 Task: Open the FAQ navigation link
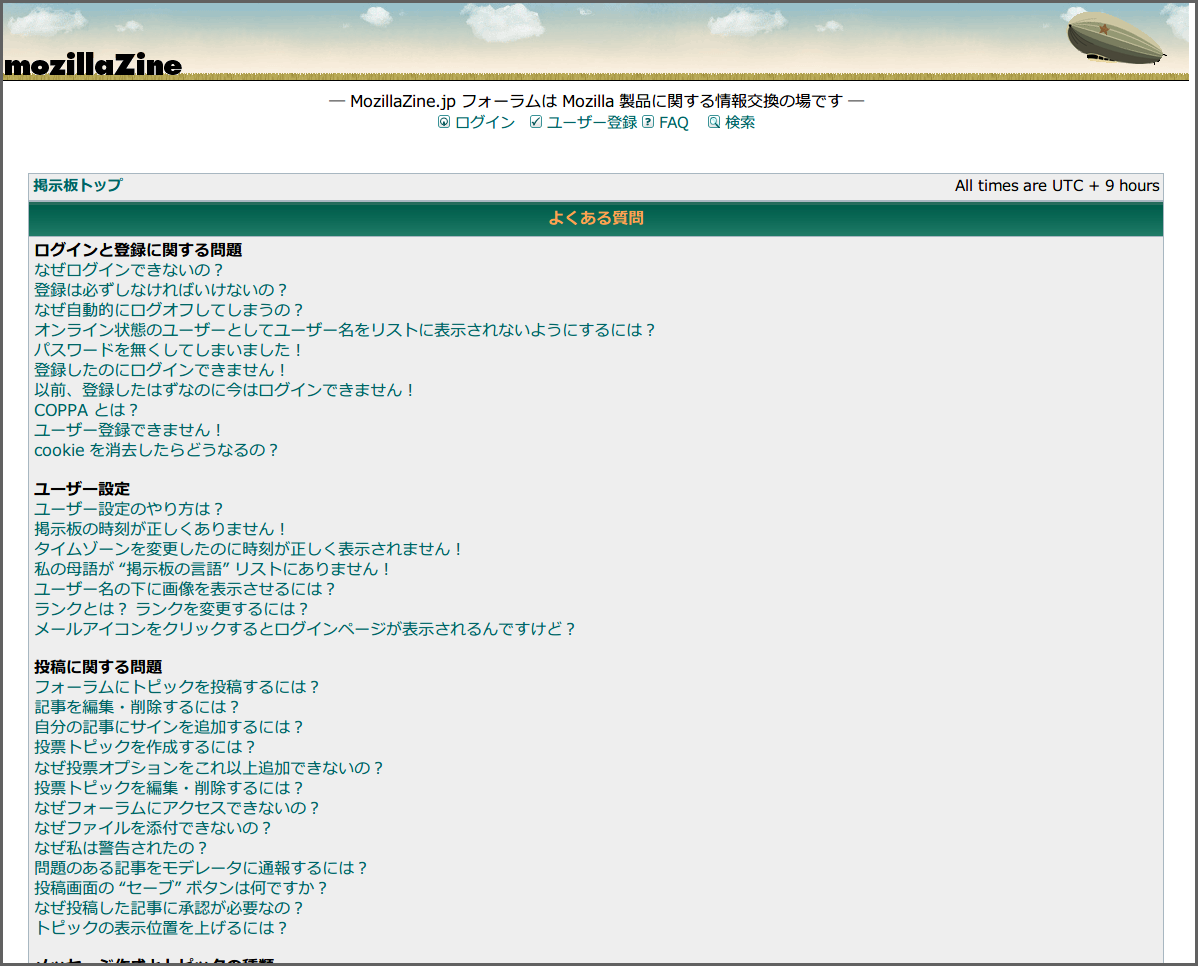pos(673,122)
